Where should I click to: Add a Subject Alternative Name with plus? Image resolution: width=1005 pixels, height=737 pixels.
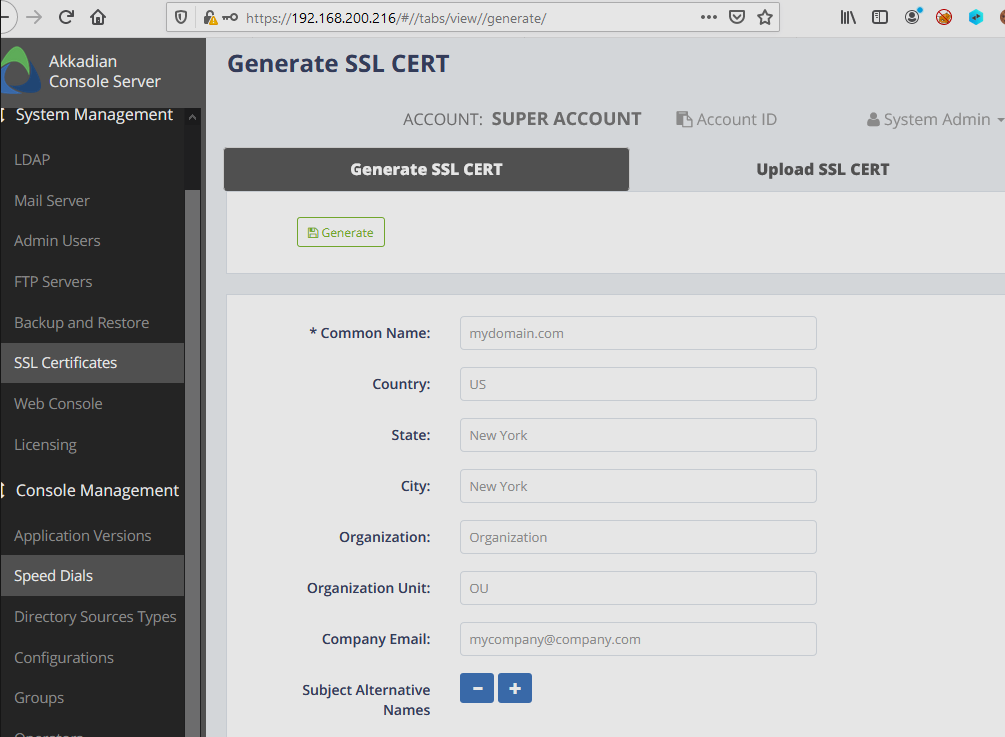[x=515, y=688]
